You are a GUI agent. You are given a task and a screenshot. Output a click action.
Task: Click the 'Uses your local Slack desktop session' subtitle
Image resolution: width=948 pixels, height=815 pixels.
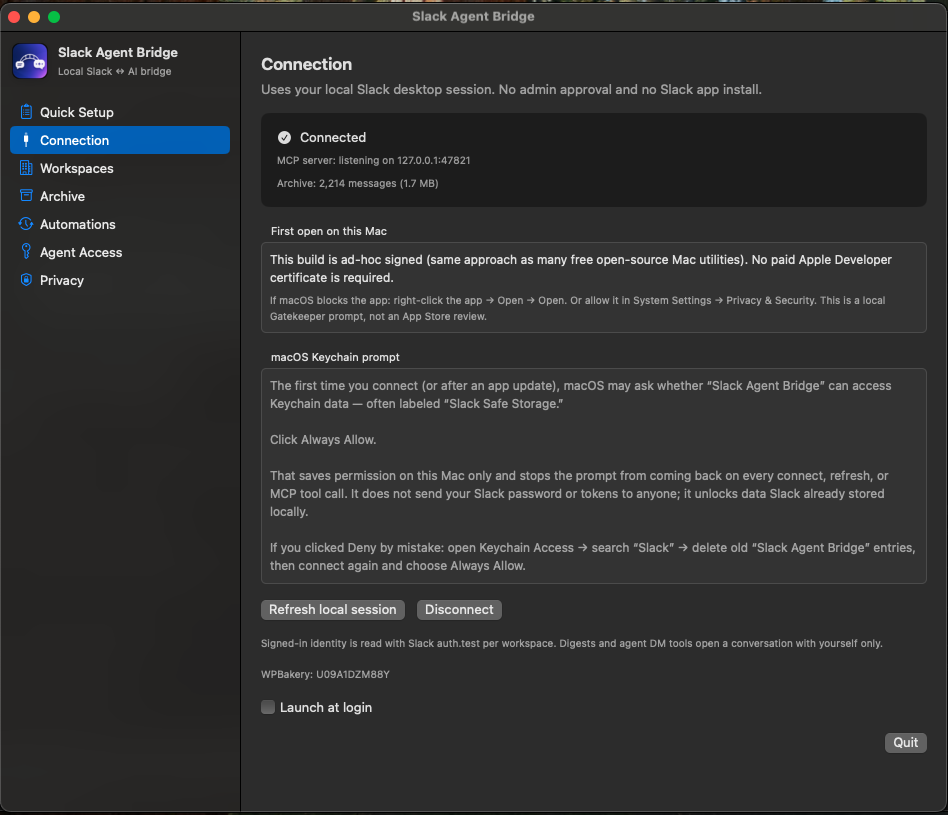pyautogui.click(x=511, y=89)
